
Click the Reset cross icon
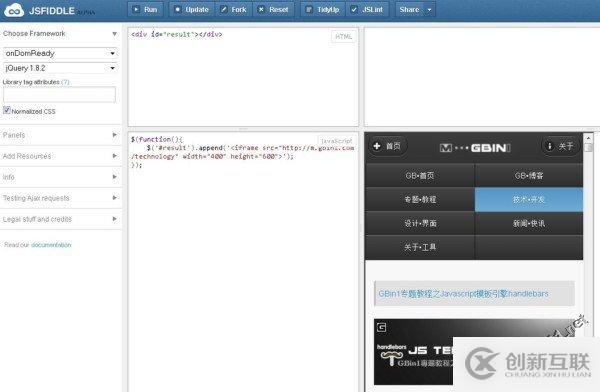pyautogui.click(x=261, y=10)
